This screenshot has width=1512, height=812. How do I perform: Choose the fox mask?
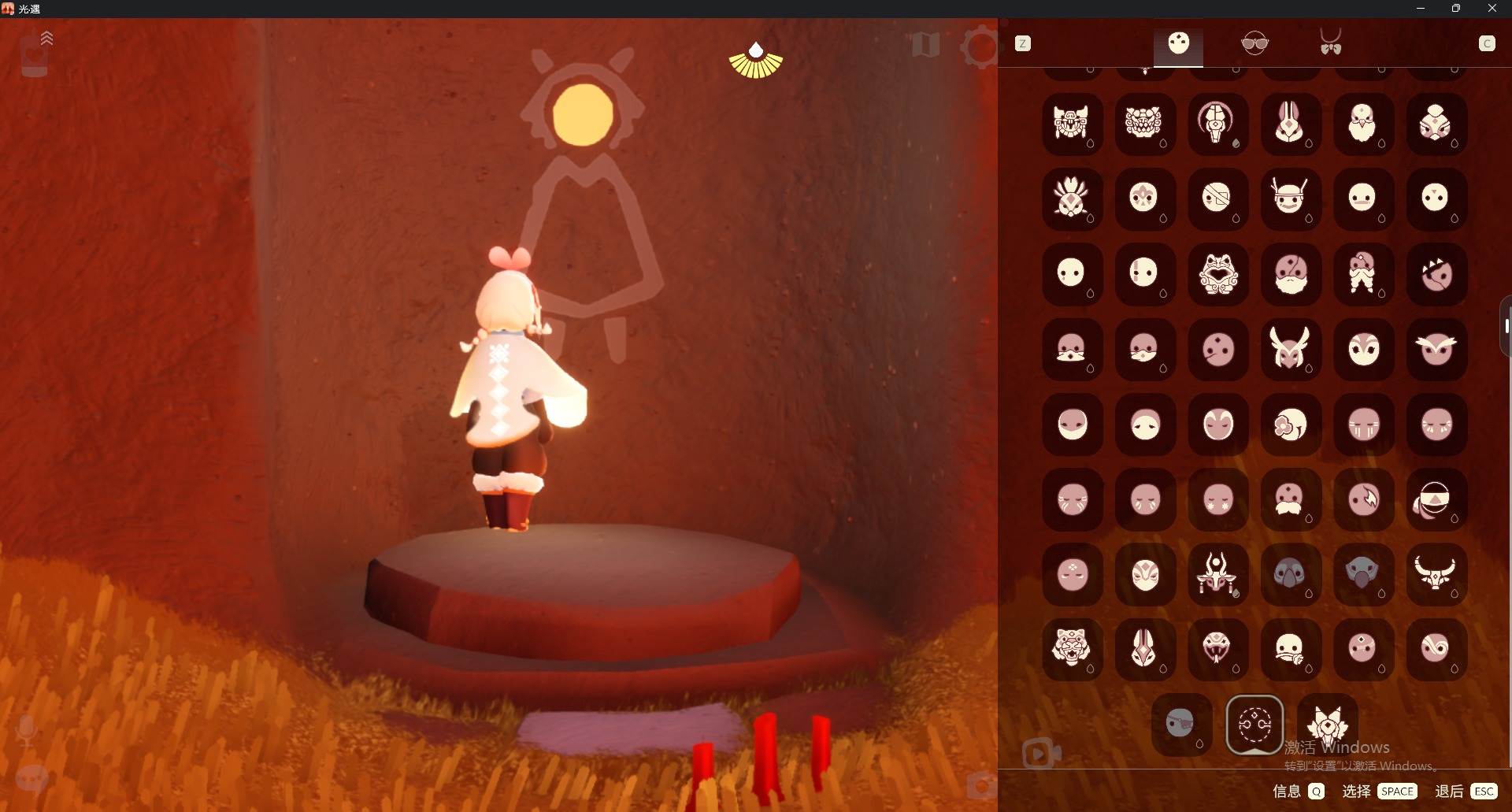coord(1328,724)
